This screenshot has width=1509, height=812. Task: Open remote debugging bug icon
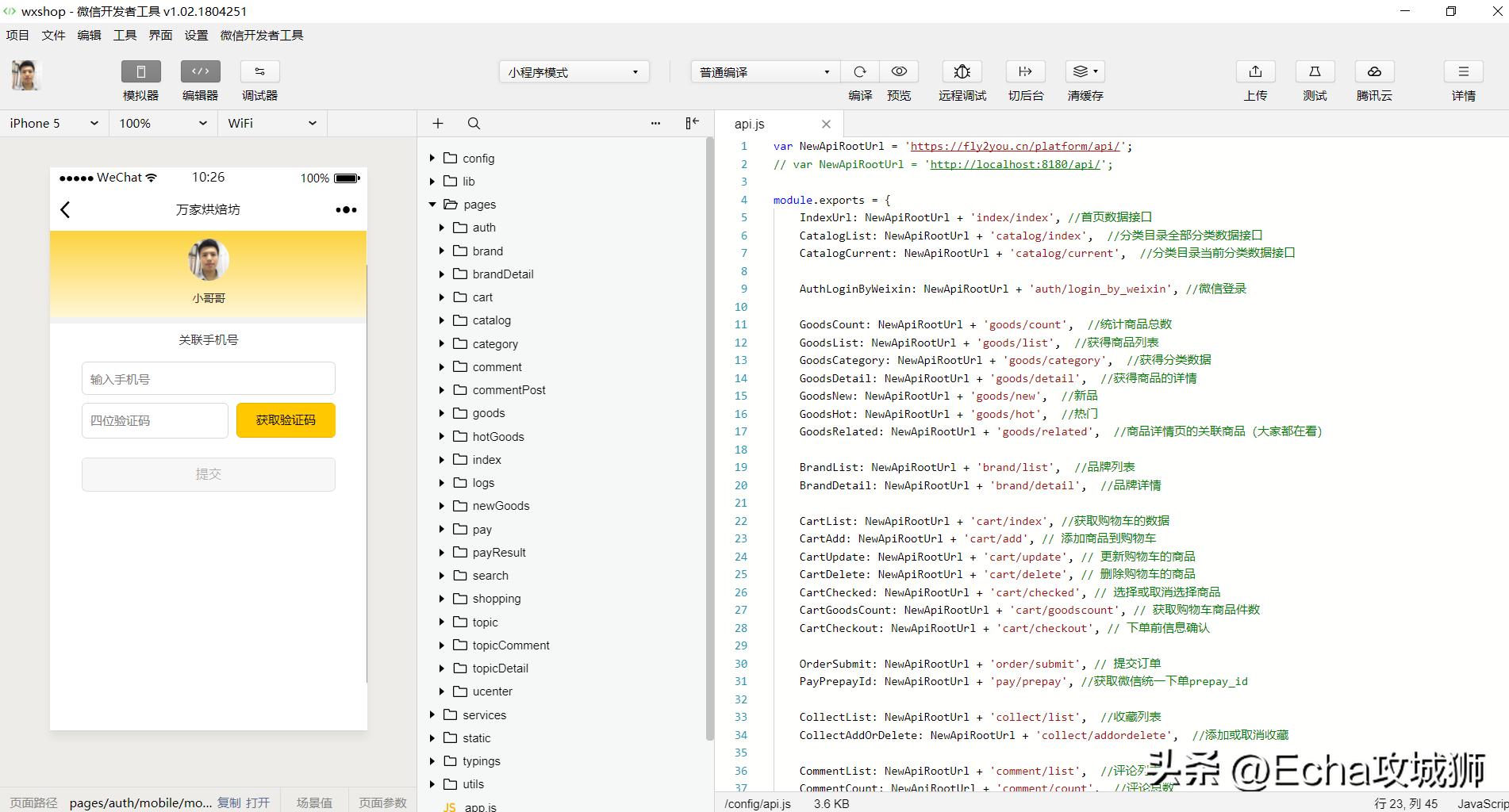[962, 72]
